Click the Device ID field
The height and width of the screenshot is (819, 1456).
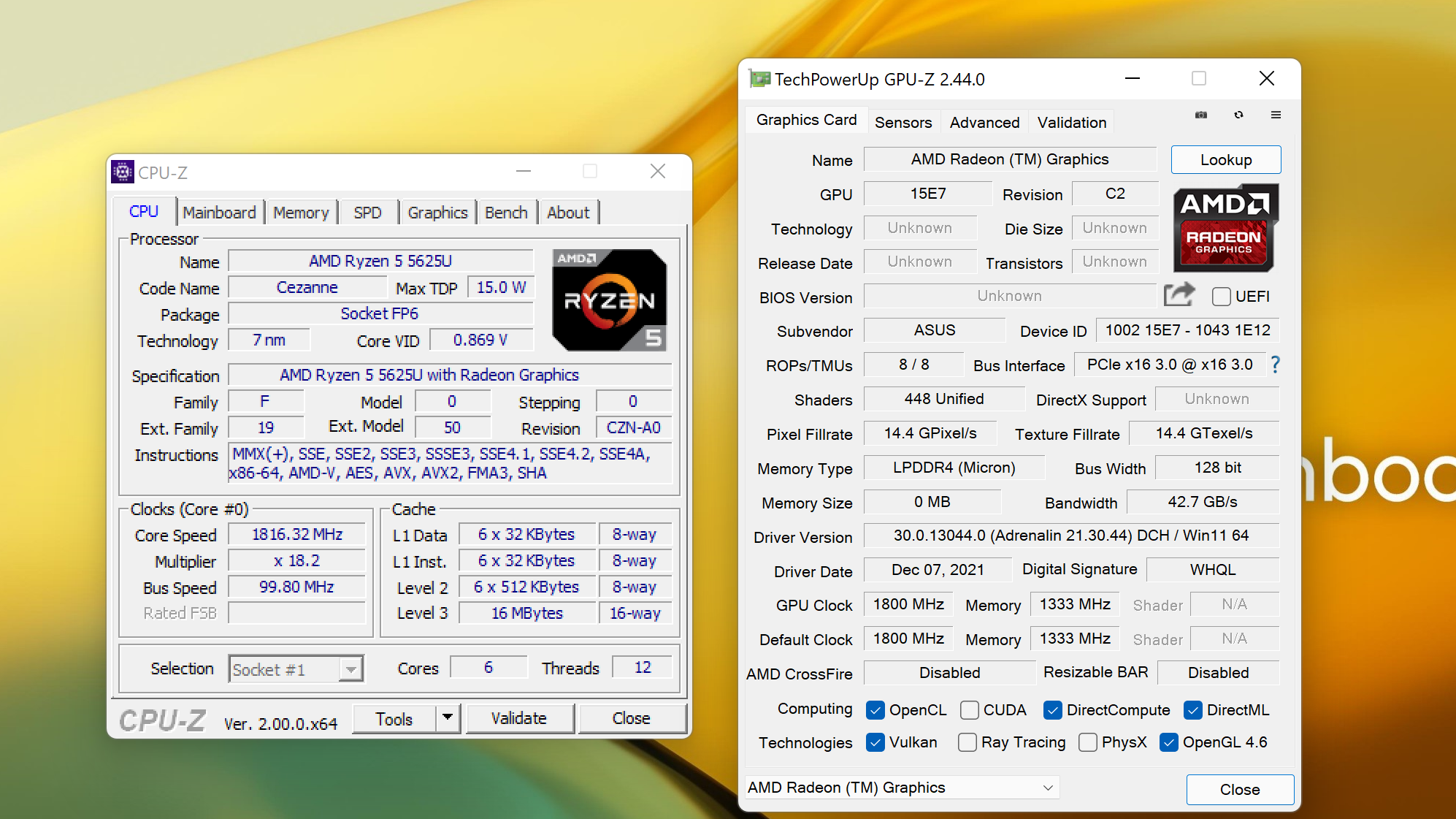click(x=1187, y=329)
